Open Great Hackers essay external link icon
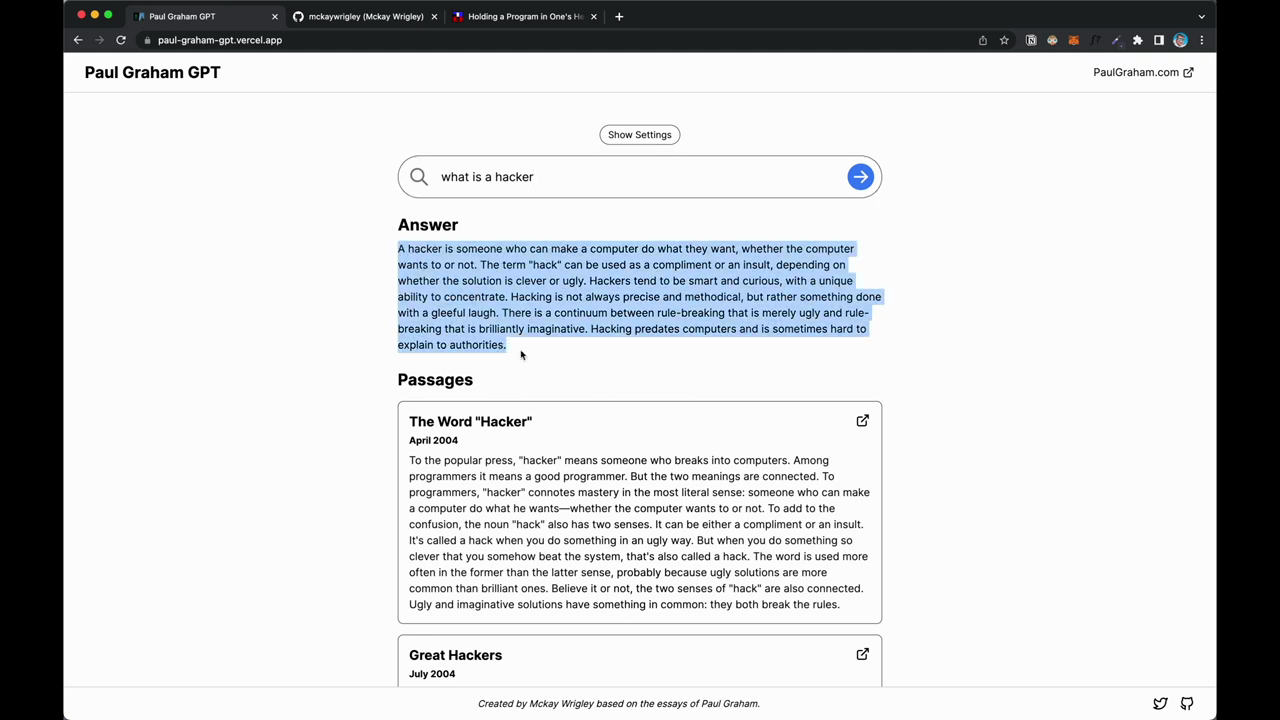The image size is (1280, 720). (x=862, y=654)
